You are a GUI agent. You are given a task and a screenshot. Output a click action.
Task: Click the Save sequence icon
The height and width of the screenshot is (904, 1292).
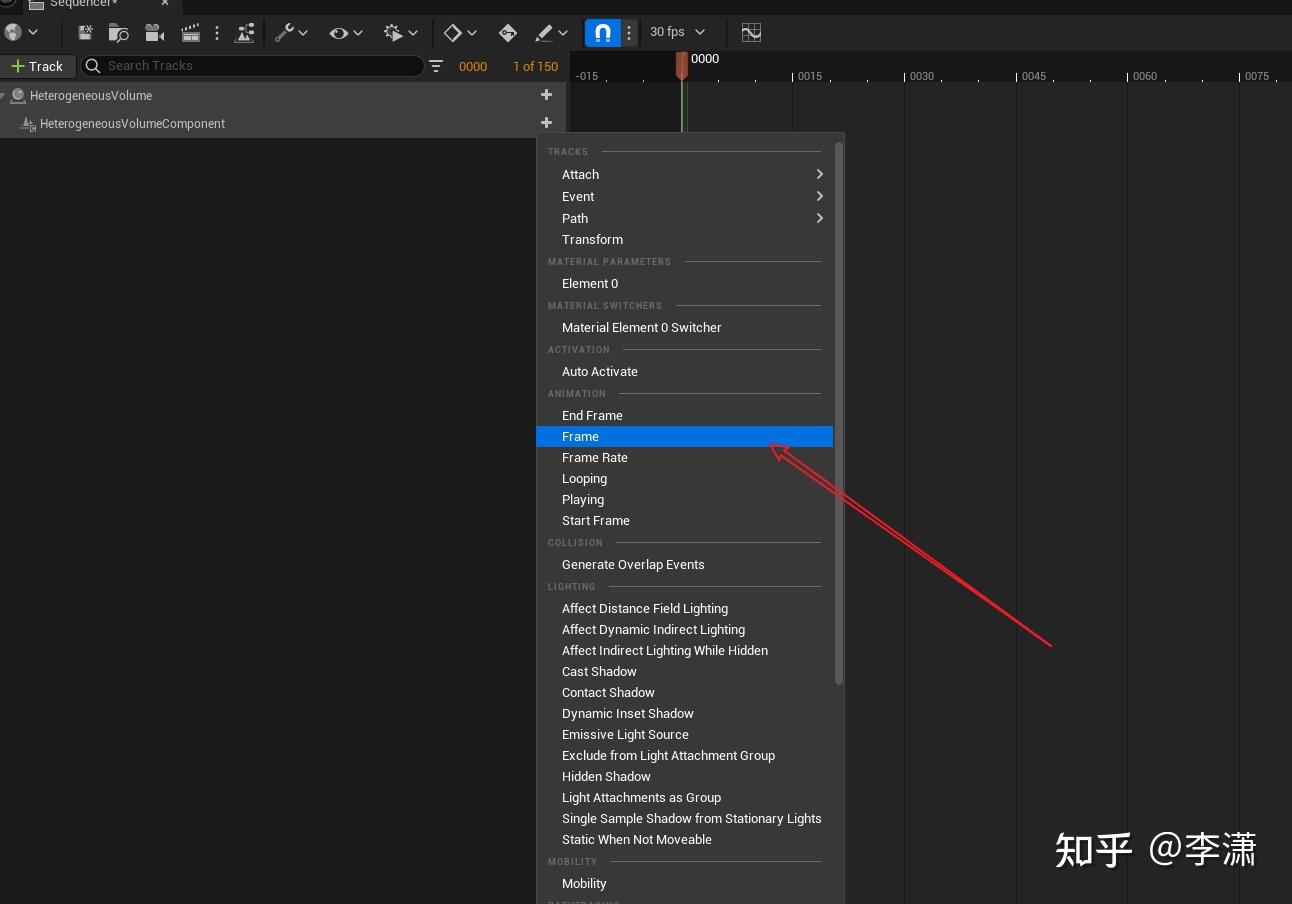click(85, 33)
